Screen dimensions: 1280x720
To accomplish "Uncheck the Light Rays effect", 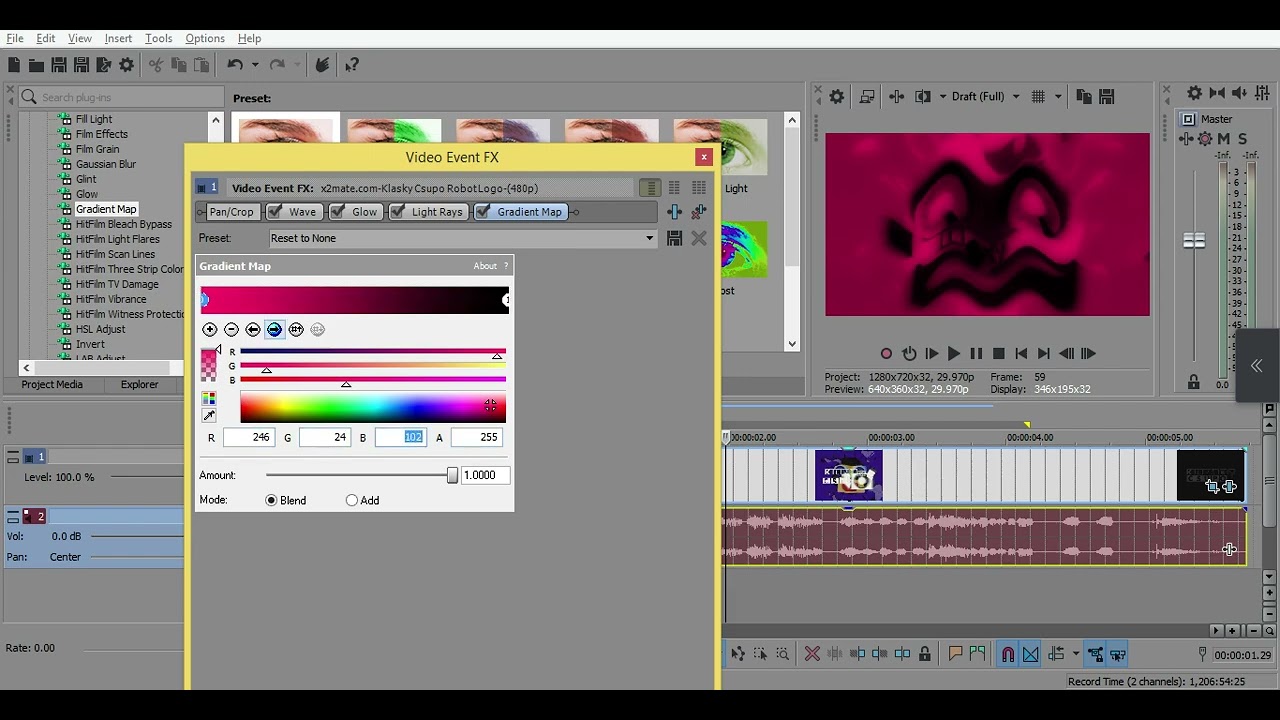I will [x=398, y=212].
